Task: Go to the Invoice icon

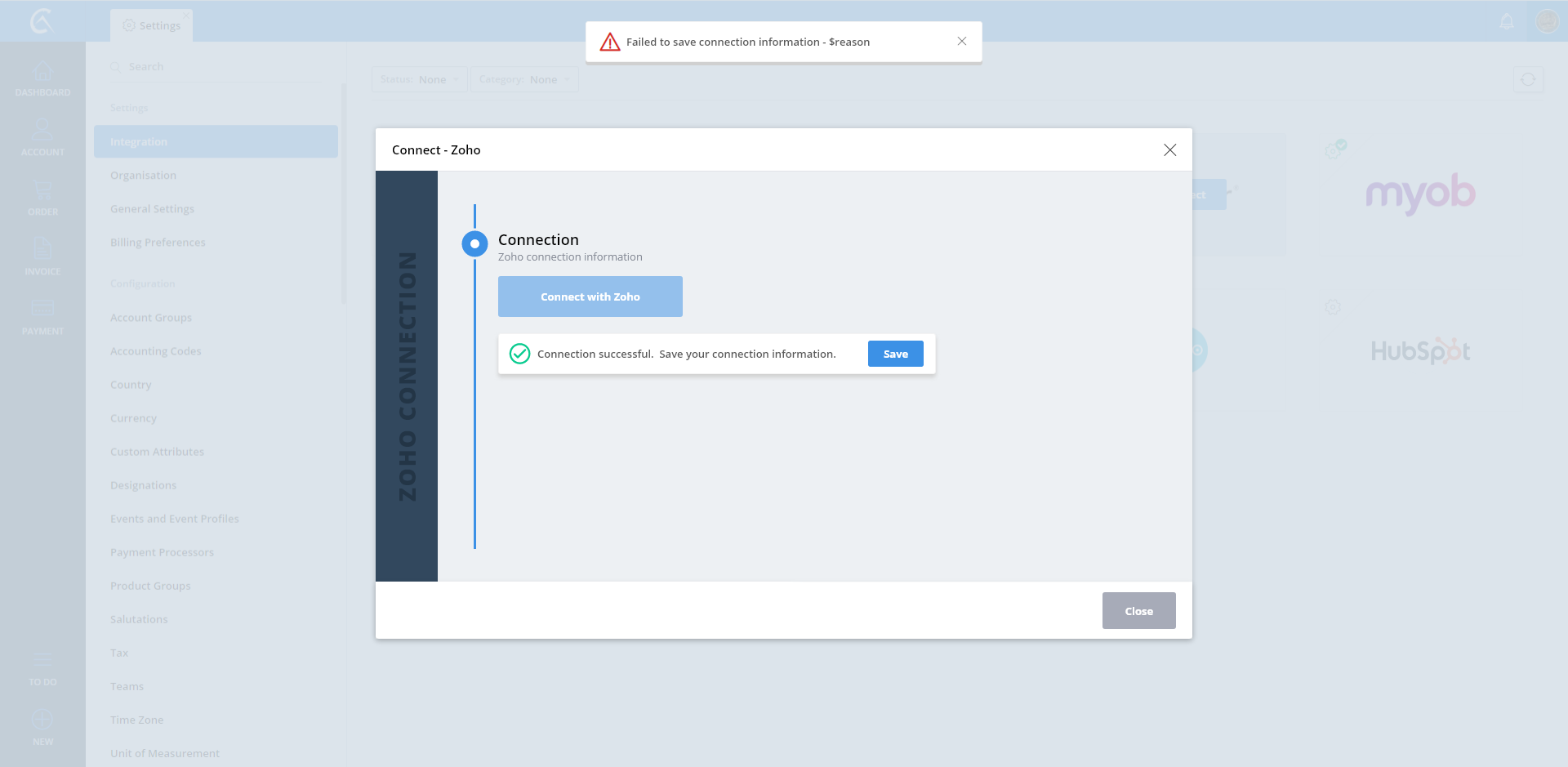Action: [42, 250]
